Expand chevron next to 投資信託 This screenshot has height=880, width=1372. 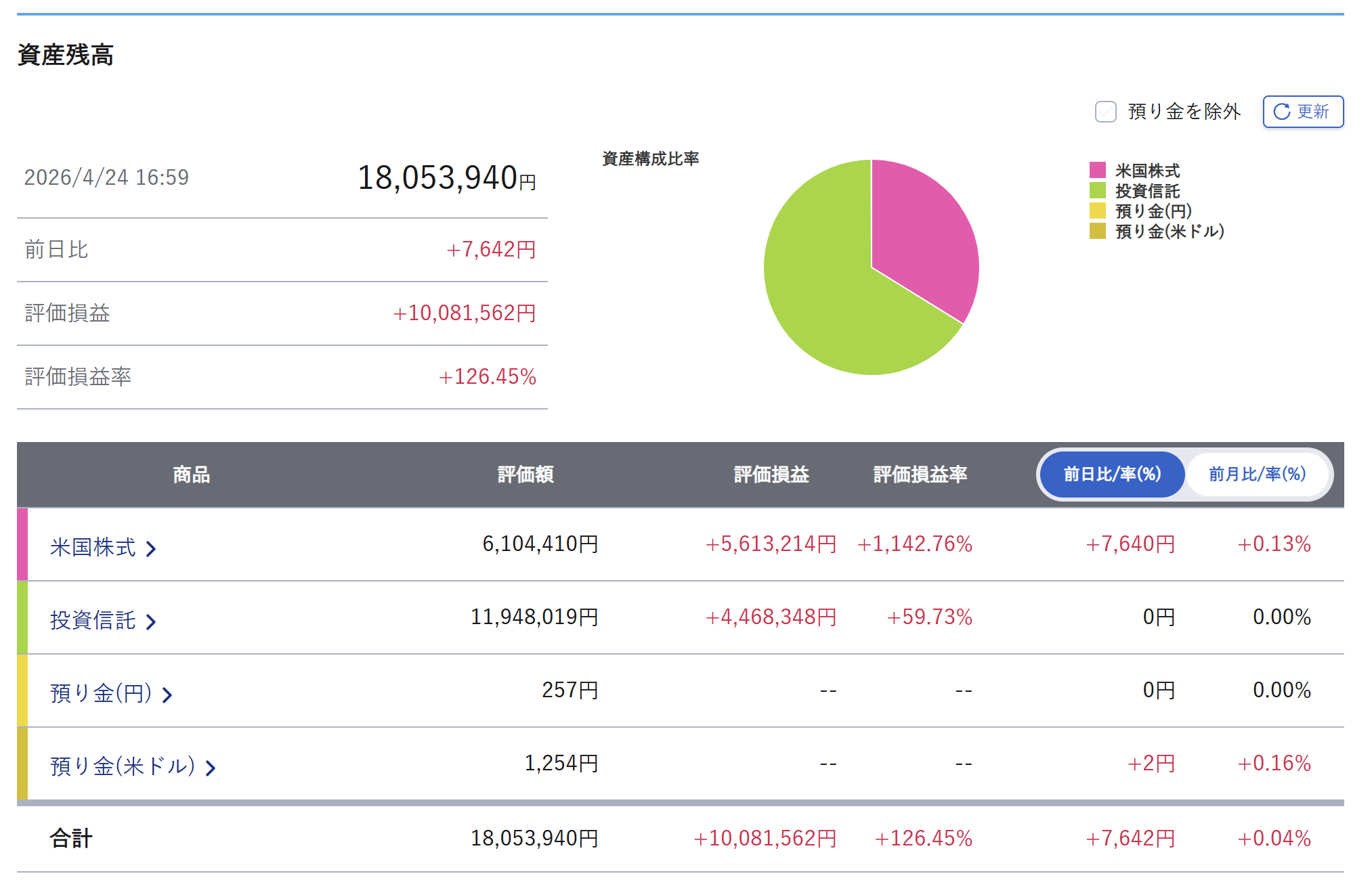pos(151,621)
